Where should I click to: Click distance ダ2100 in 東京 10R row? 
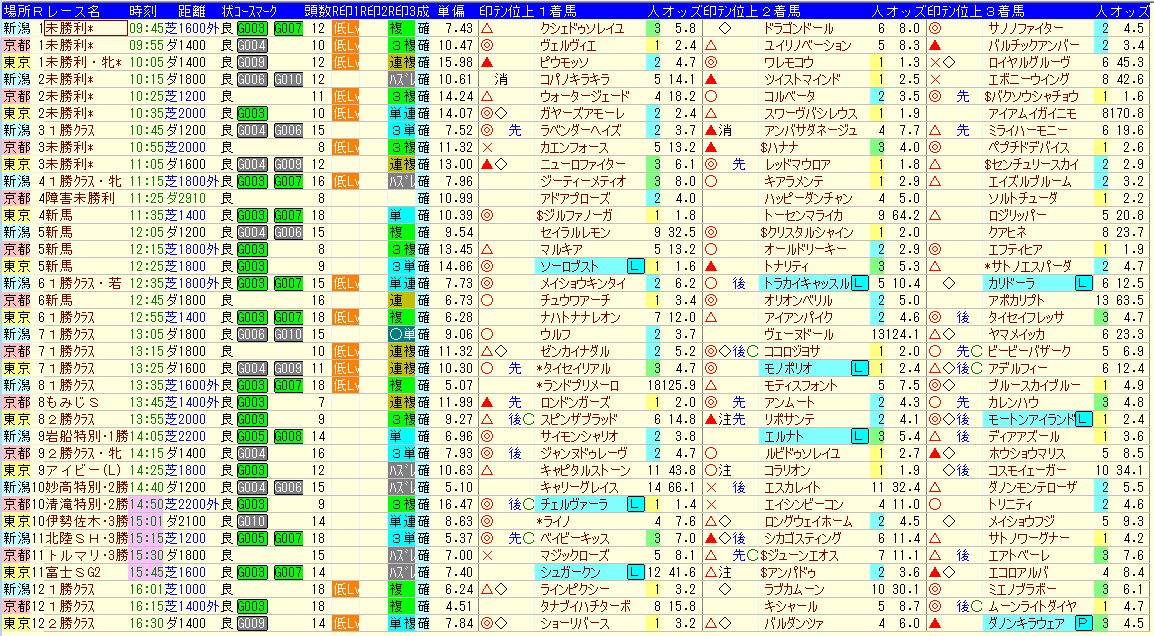(186, 521)
